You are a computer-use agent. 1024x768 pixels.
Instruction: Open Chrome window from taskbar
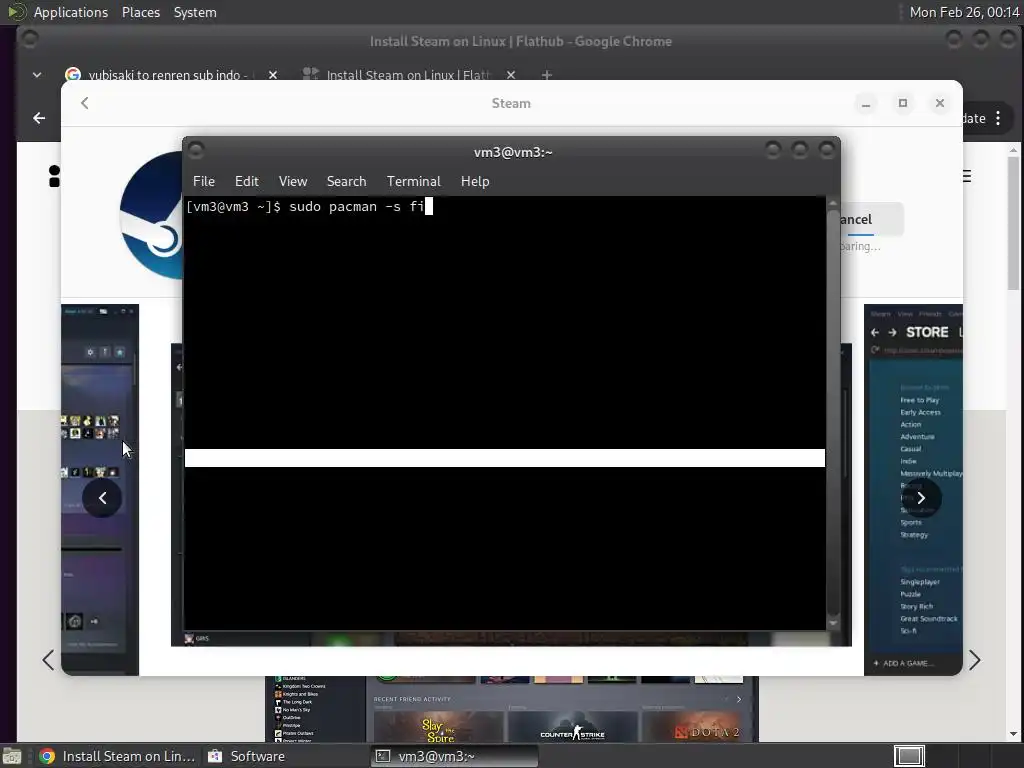pyautogui.click(x=116, y=756)
